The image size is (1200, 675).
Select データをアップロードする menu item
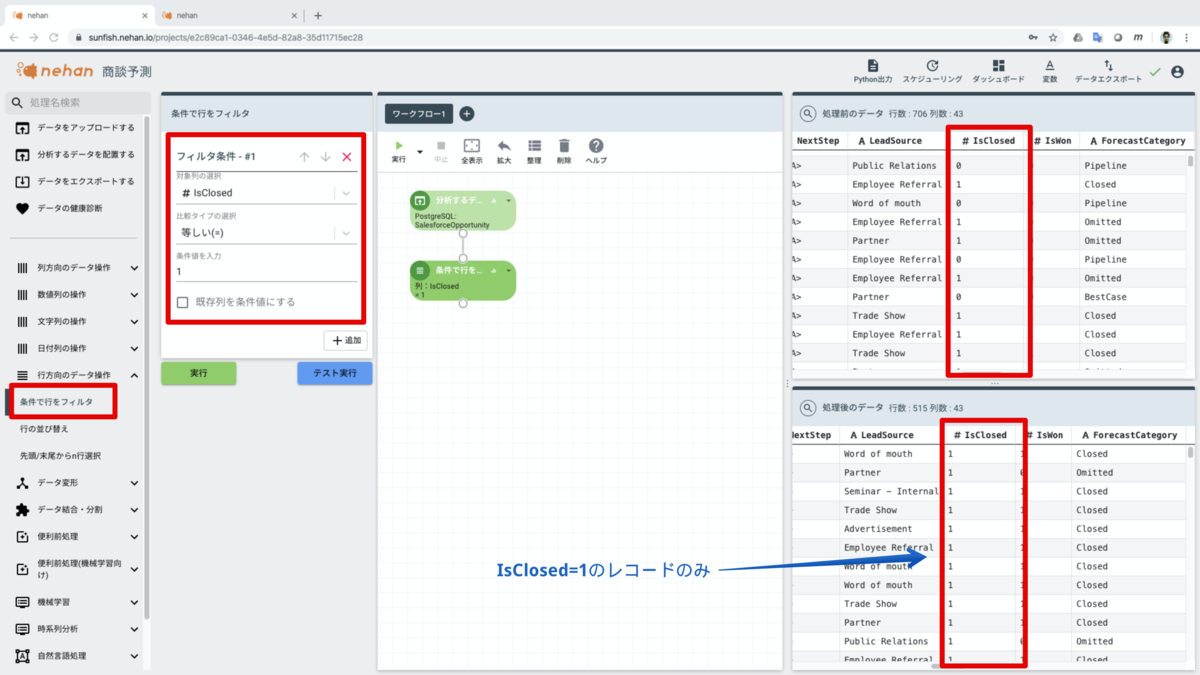[75, 128]
